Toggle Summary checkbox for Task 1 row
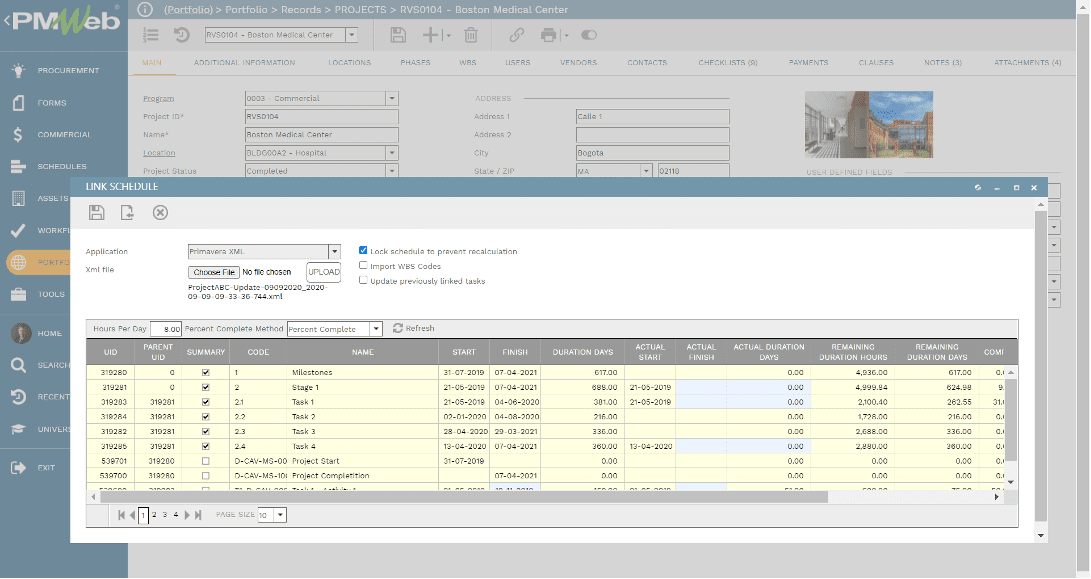 205,402
